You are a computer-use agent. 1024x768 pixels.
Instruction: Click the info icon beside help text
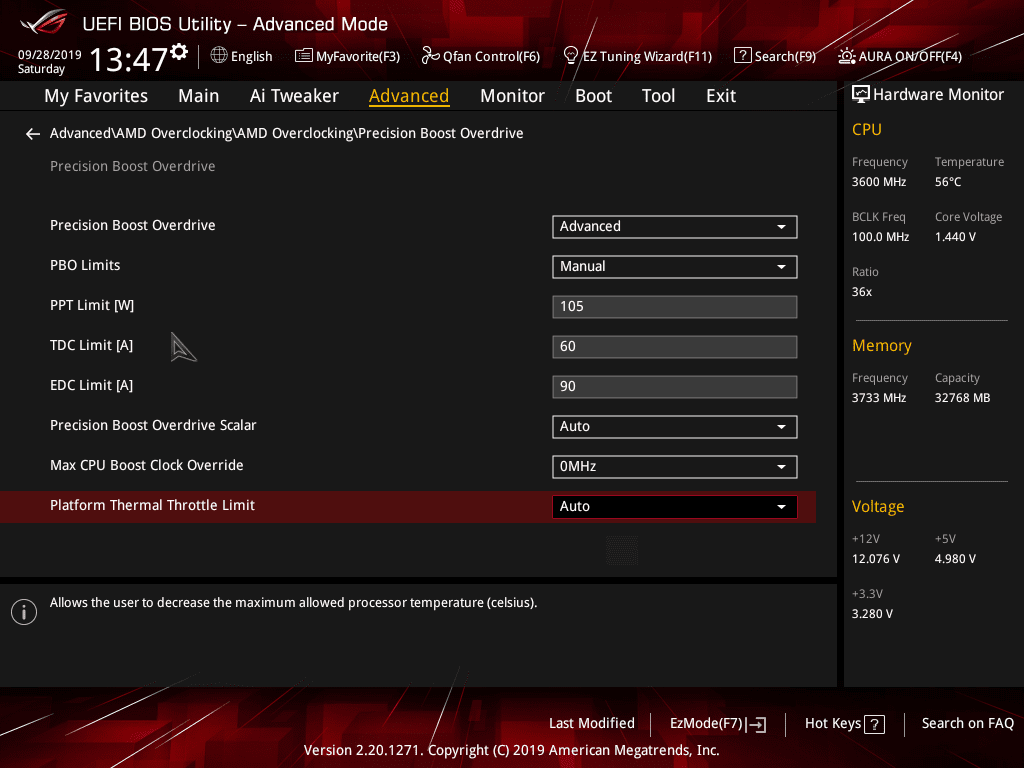[x=24, y=612]
